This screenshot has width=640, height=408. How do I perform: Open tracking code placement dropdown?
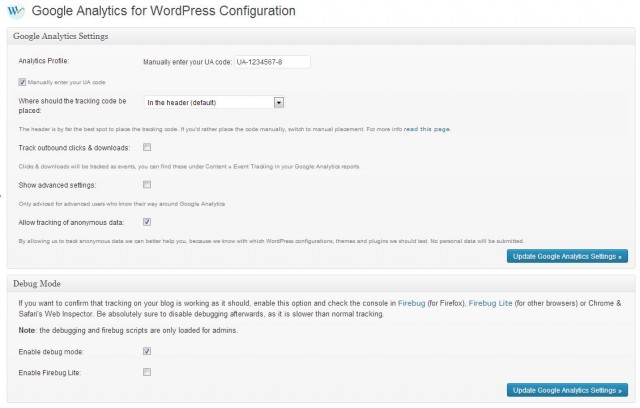click(x=214, y=102)
